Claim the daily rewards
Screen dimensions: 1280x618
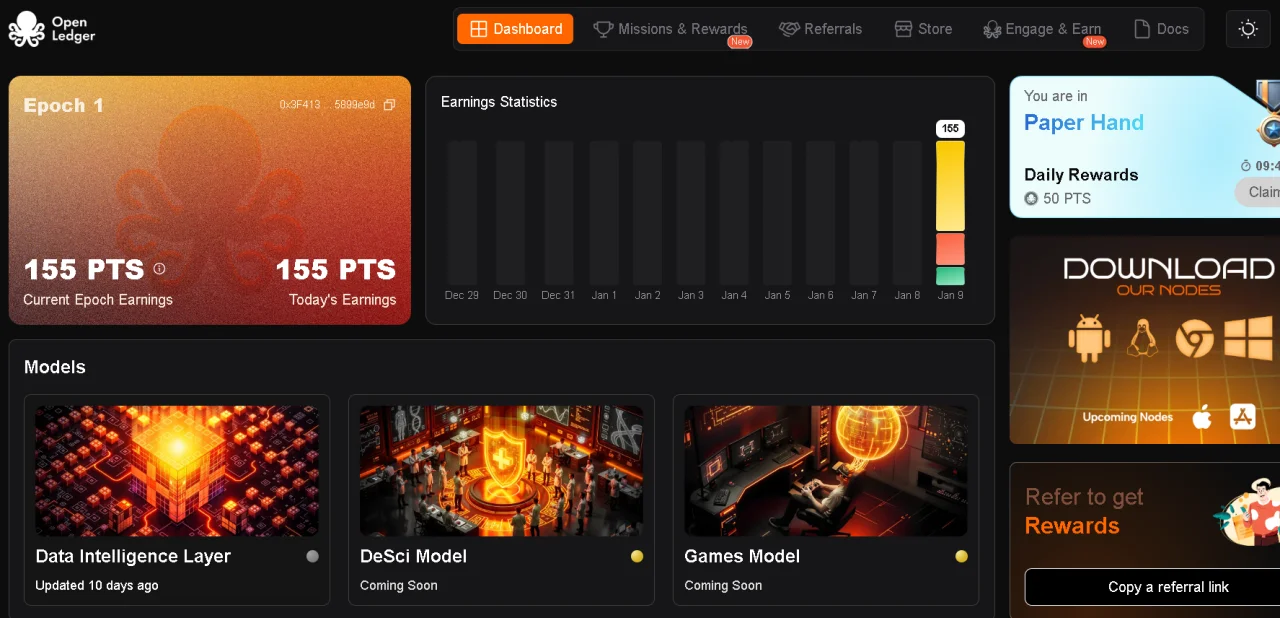point(1258,192)
